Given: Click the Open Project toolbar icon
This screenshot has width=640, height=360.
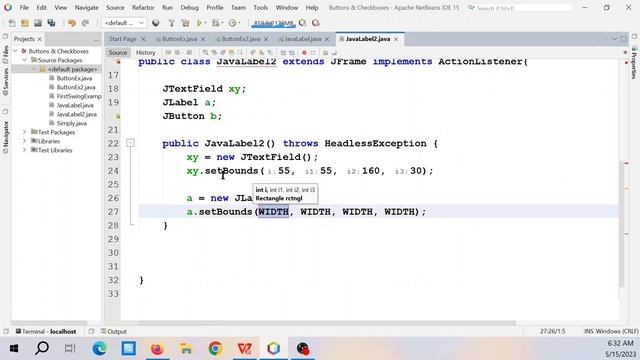Looking at the screenshot, I should tap(38, 23).
